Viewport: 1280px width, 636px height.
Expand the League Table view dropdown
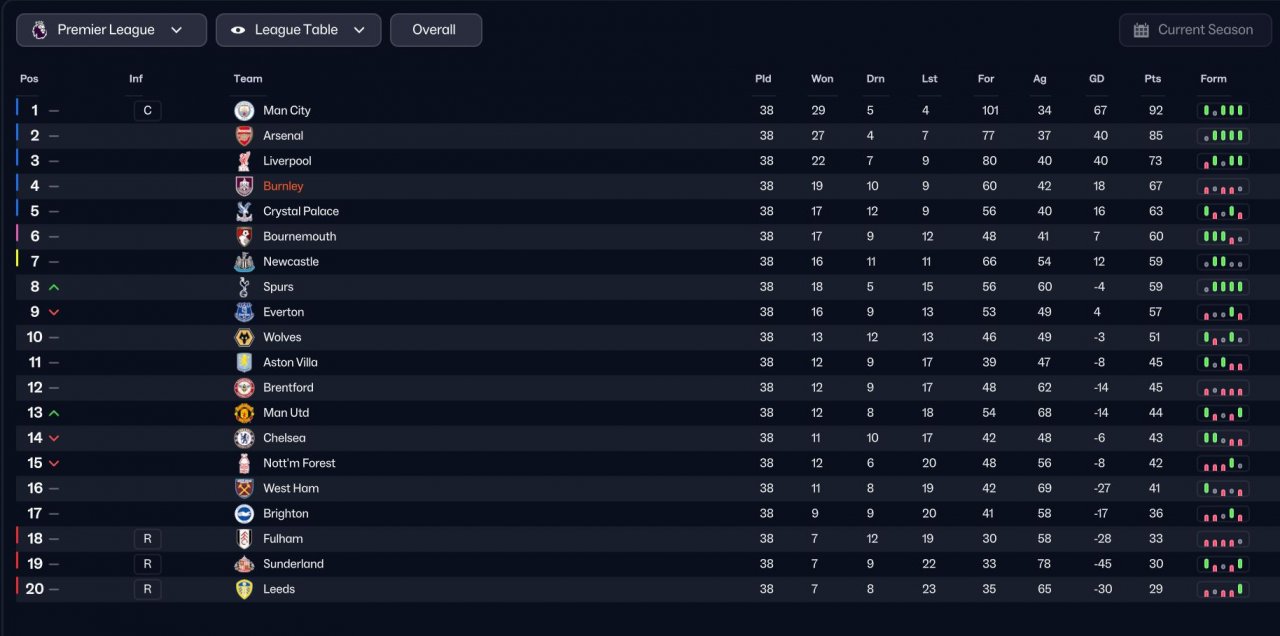coord(298,30)
